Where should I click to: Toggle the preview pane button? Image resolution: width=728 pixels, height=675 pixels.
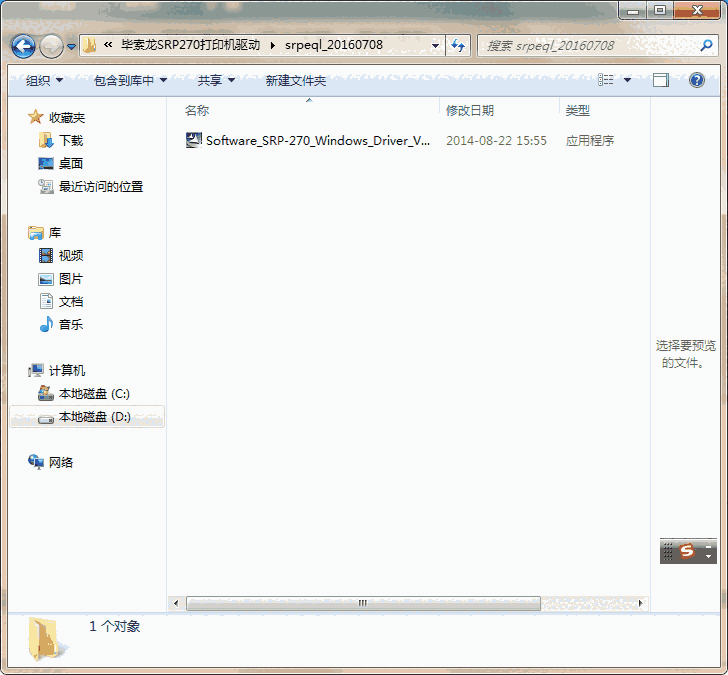pos(661,80)
